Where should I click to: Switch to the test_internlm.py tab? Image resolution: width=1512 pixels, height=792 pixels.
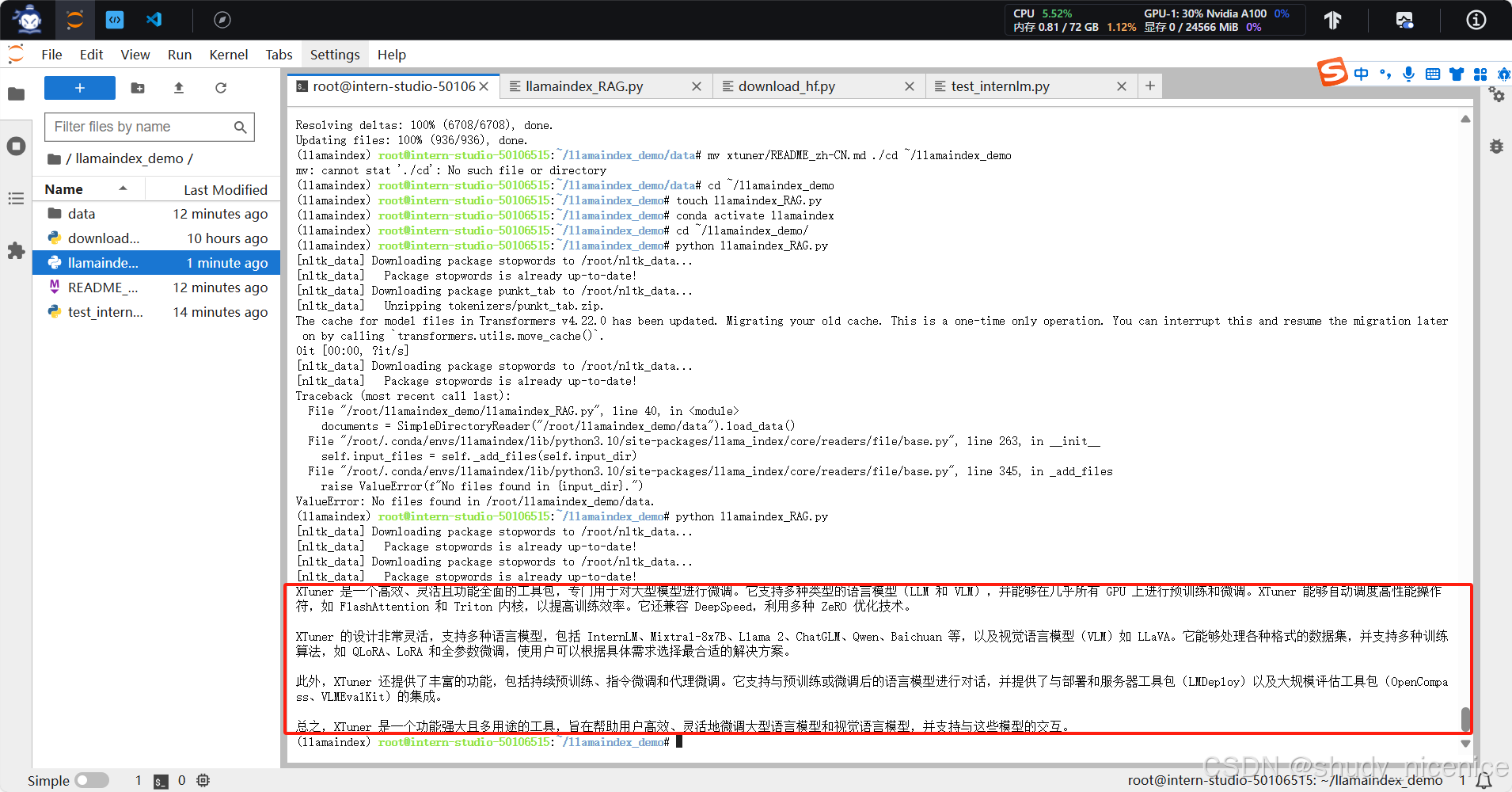(x=1001, y=86)
